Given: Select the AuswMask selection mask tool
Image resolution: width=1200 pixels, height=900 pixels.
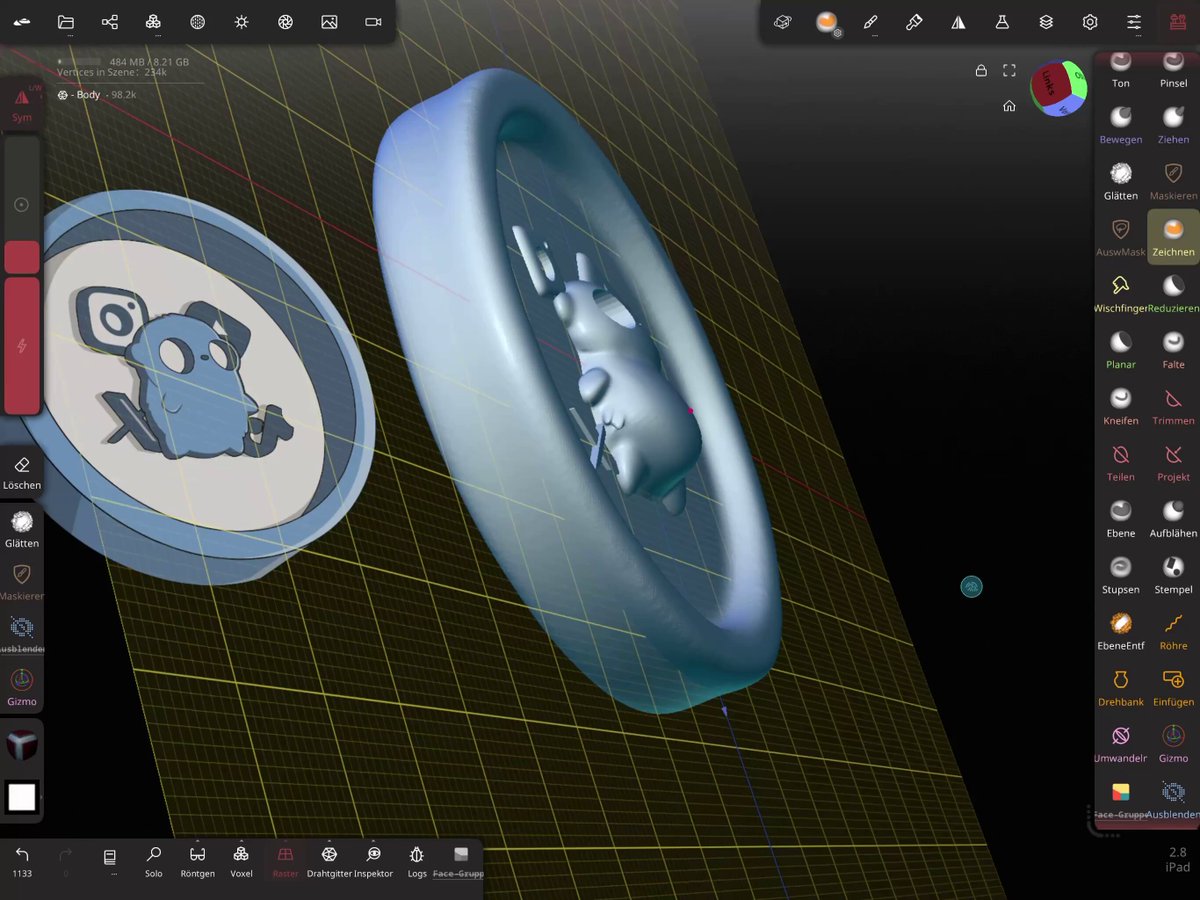Looking at the screenshot, I should click(x=1121, y=237).
